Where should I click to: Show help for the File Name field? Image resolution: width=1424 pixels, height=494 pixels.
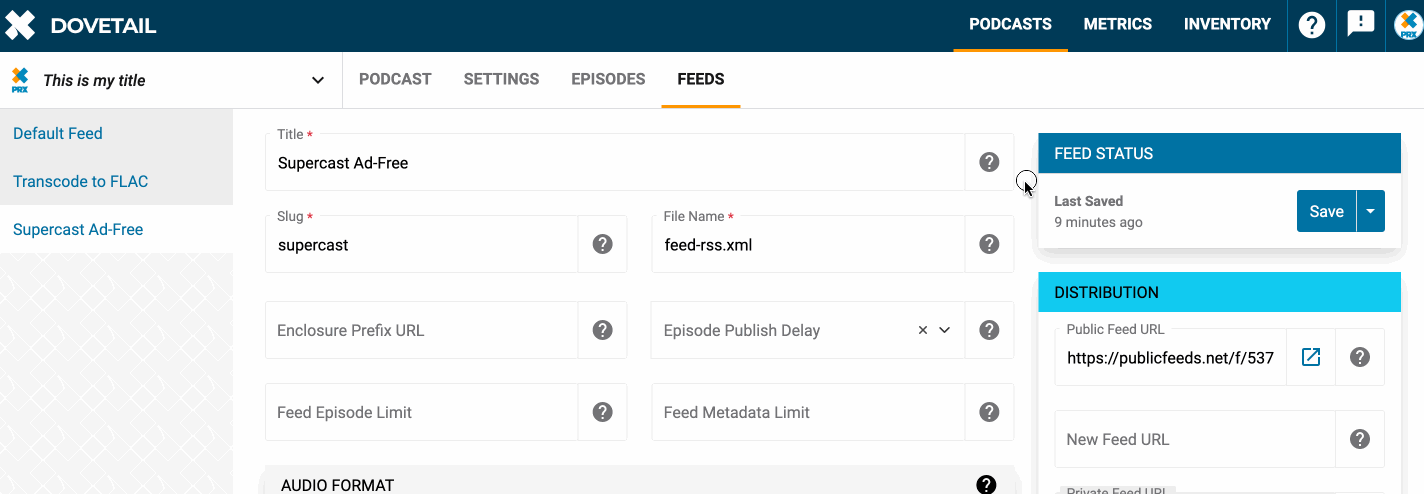click(x=989, y=244)
